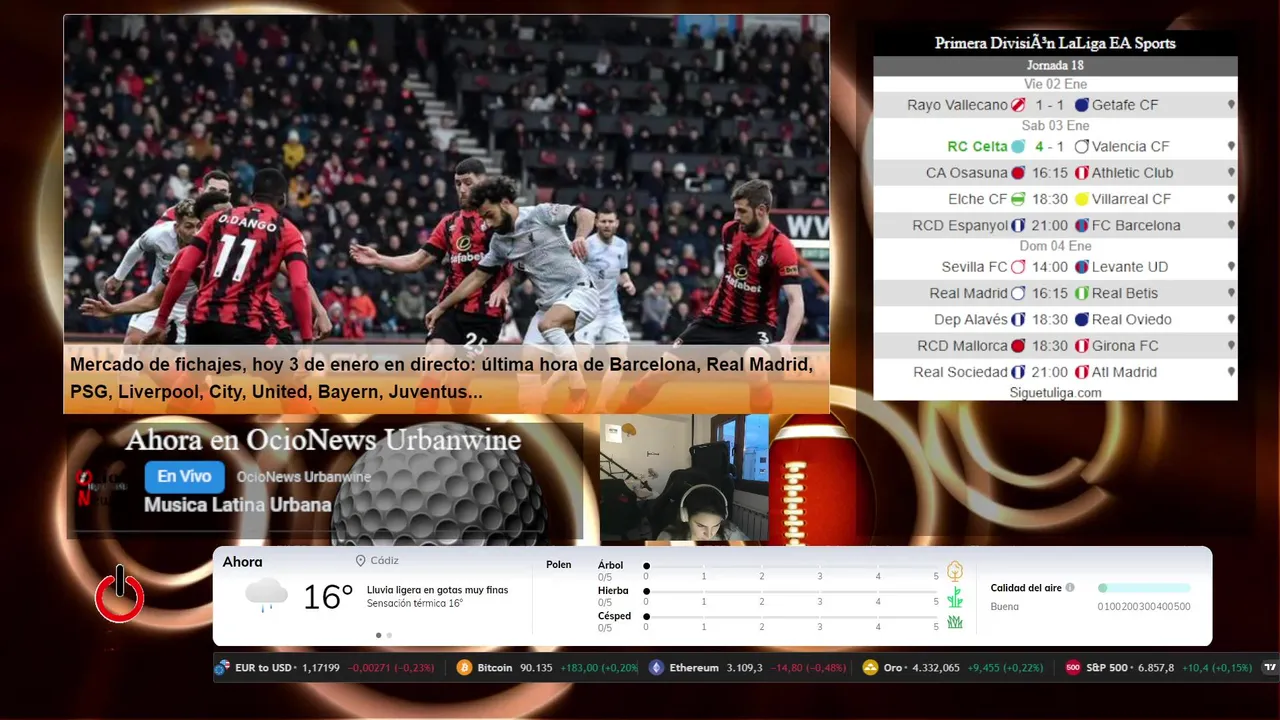Click the 'Vie 02 Ene' date row
The height and width of the screenshot is (720, 1280).
point(1055,85)
